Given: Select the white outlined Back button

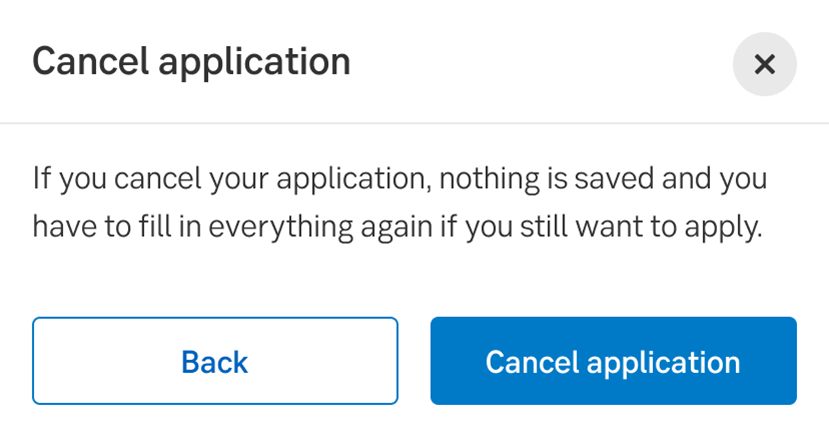Looking at the screenshot, I should pos(215,361).
